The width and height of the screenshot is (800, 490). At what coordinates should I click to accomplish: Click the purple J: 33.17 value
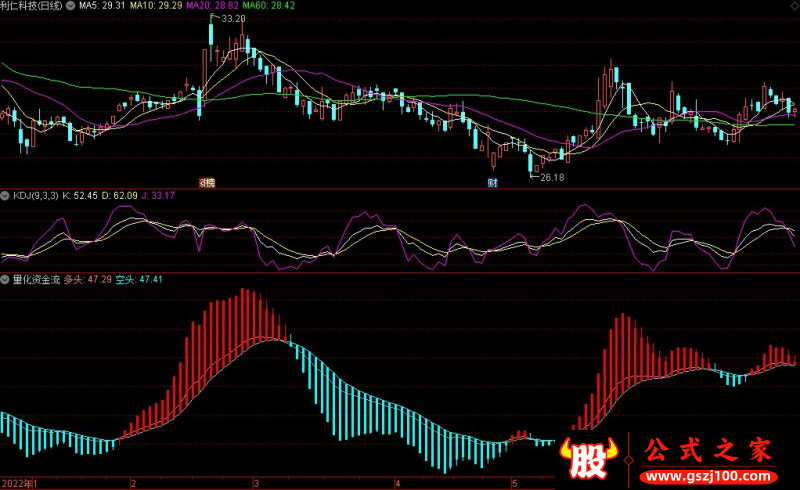click(x=158, y=195)
